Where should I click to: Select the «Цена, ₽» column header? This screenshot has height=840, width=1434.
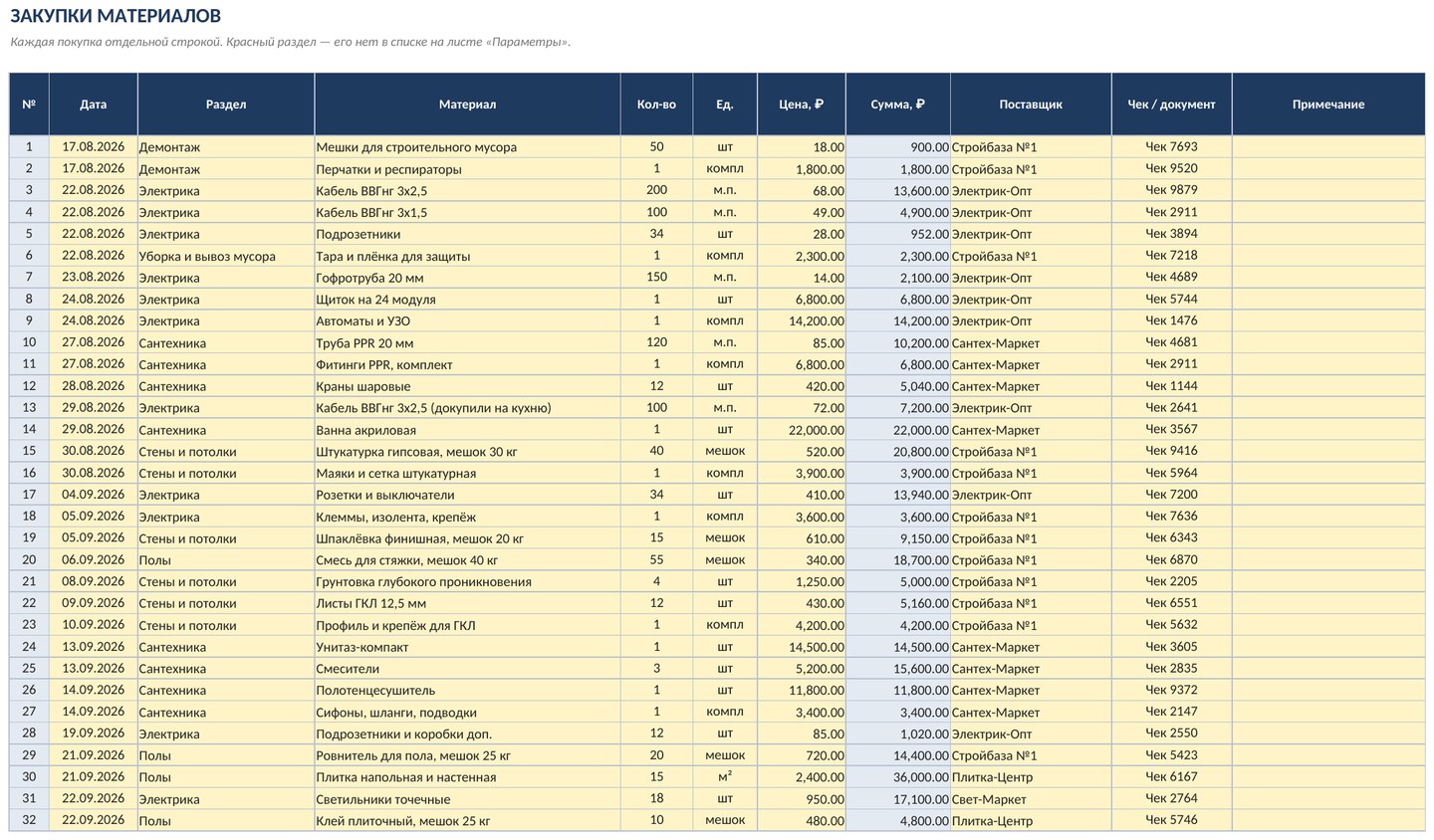click(802, 104)
